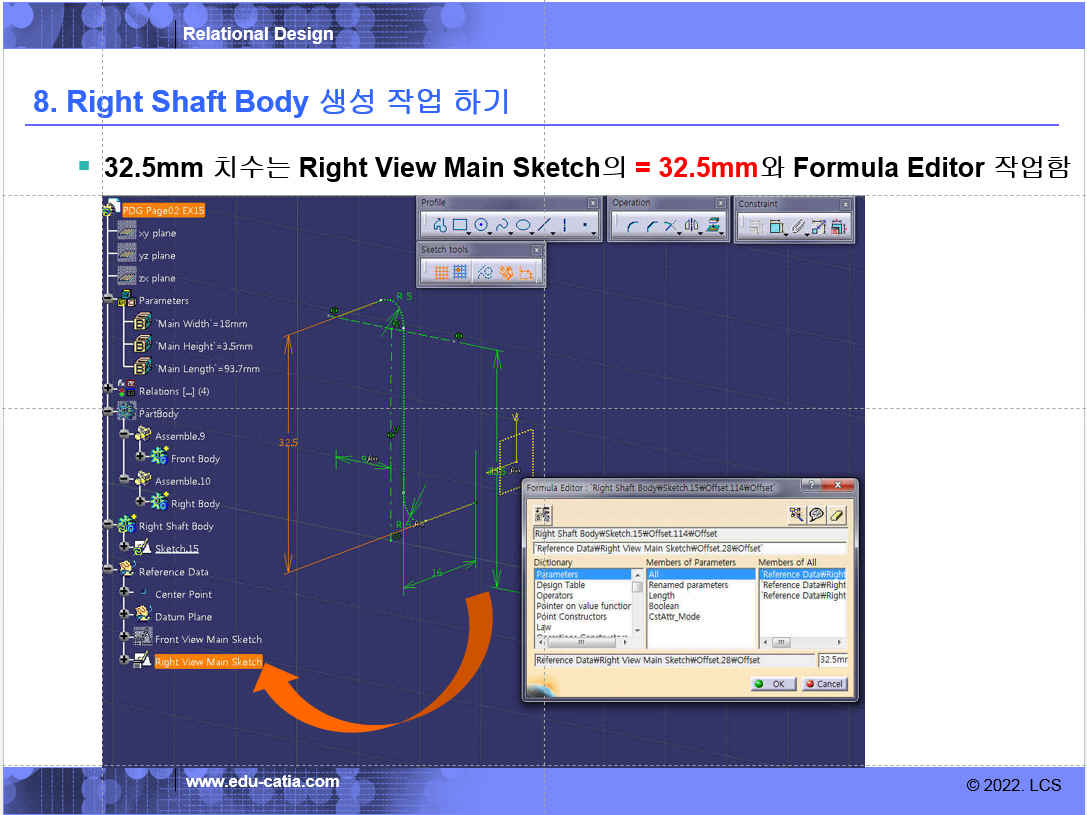Click the Dictionary list horizontal scrollbar
This screenshot has height=815, width=1087.
[x=582, y=642]
